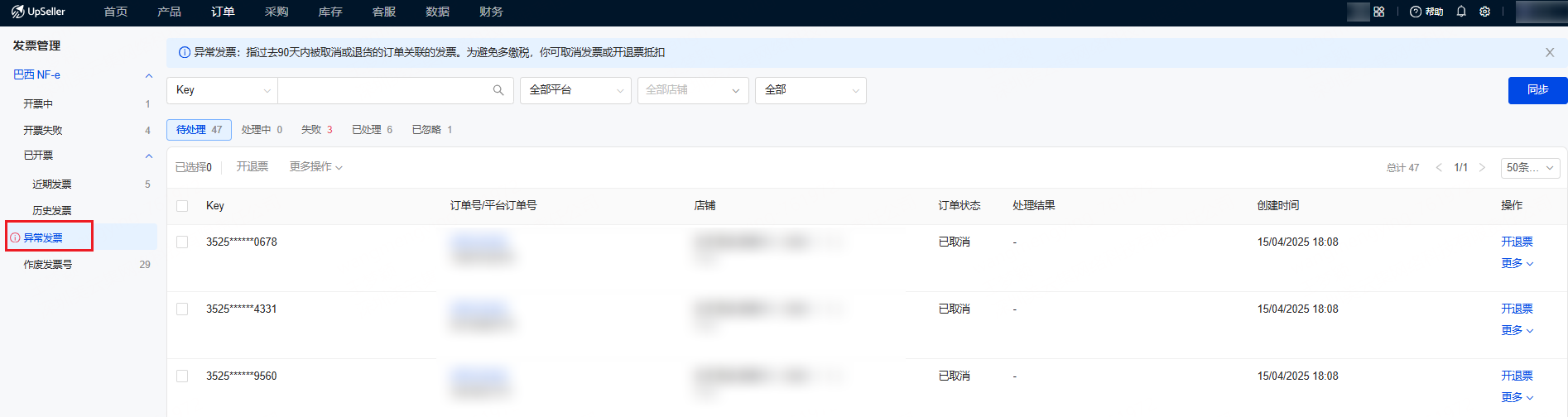Viewport: 1568px width, 417px height.
Task: Check the row 3525******9560
Action: click(182, 376)
